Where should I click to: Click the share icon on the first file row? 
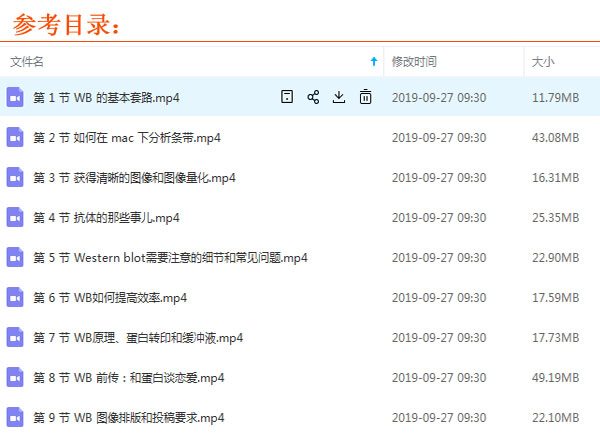pos(313,97)
